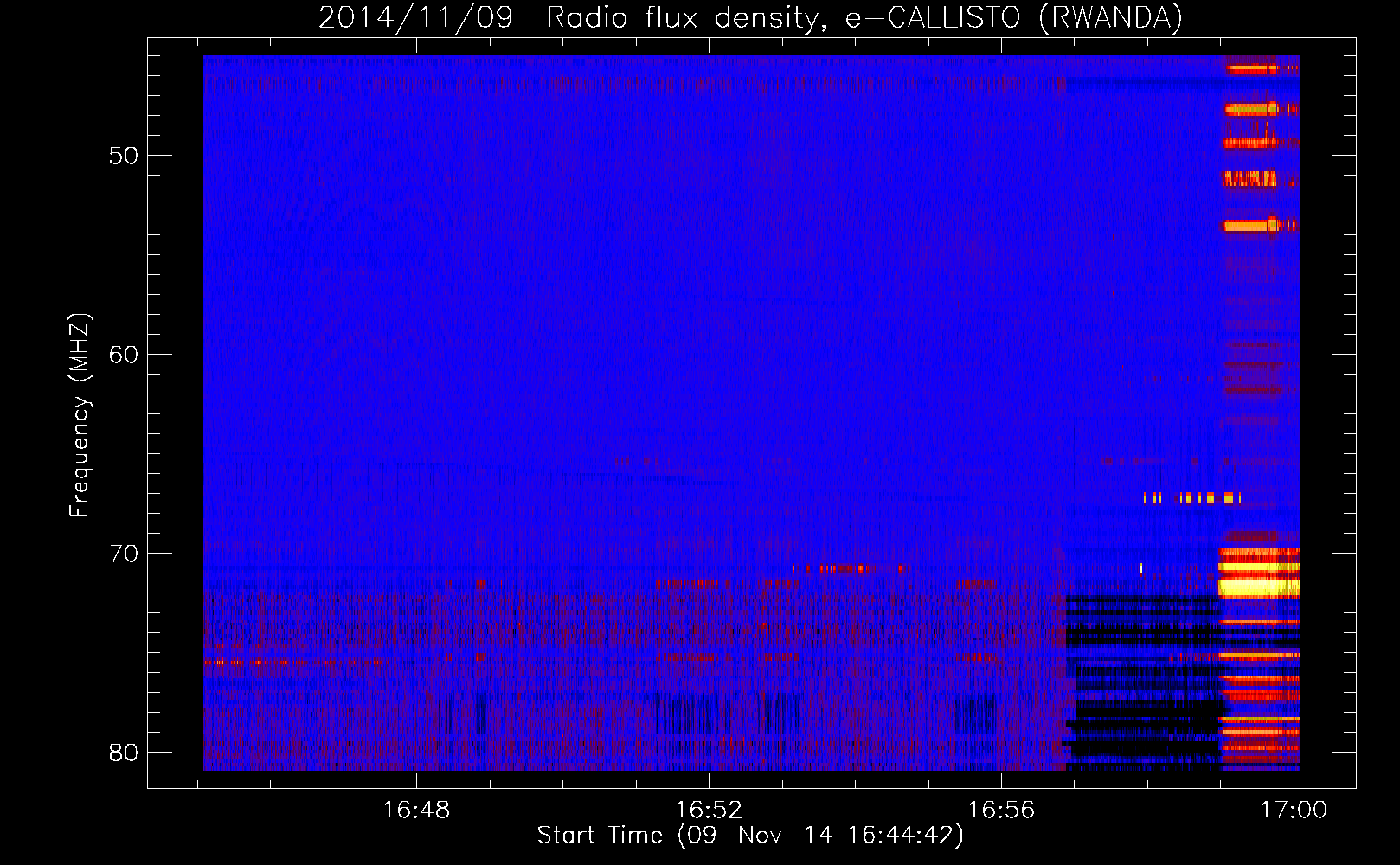
Task: Click the 16:52 time tick label
Action: (709, 810)
